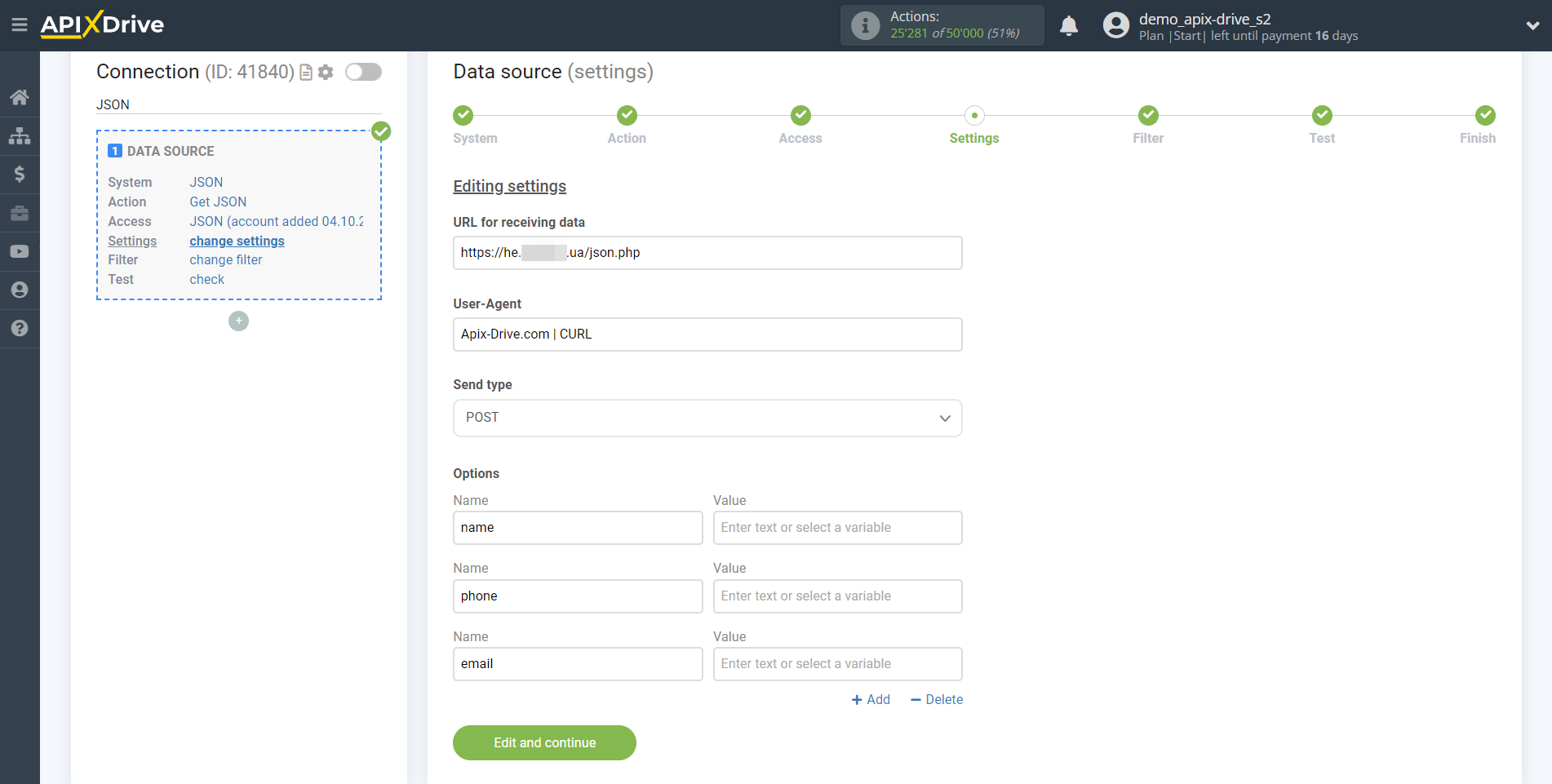
Task: Open the hamburger menu icon
Action: click(20, 25)
